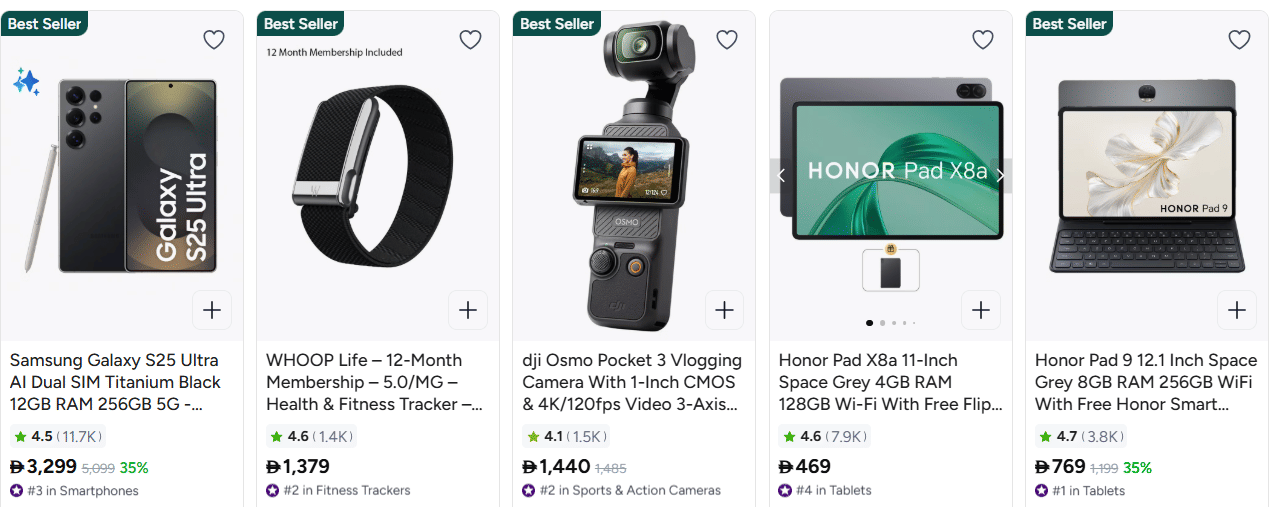Add Honor Pad X8a to cart
Image resolution: width=1271 pixels, height=507 pixels.
coord(980,310)
